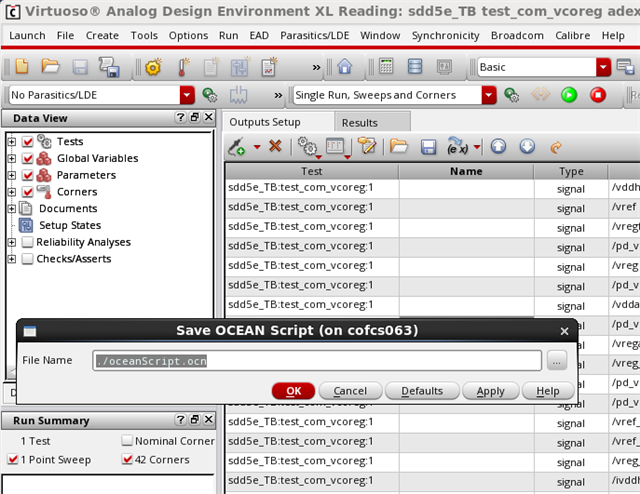Move output up with the up arrow icon

click(x=498, y=146)
